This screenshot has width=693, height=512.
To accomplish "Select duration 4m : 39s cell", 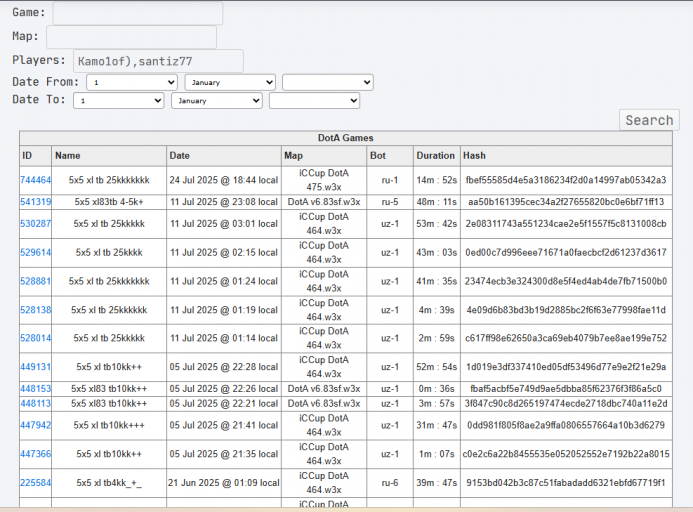I will coord(437,310).
